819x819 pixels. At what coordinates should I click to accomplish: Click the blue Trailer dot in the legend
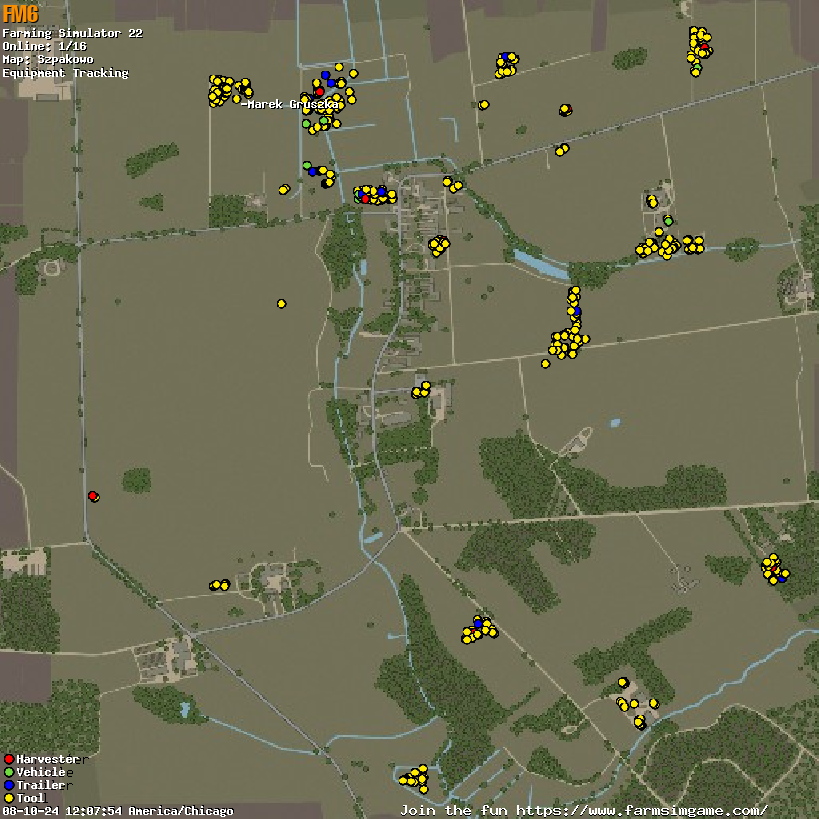pyautogui.click(x=9, y=785)
